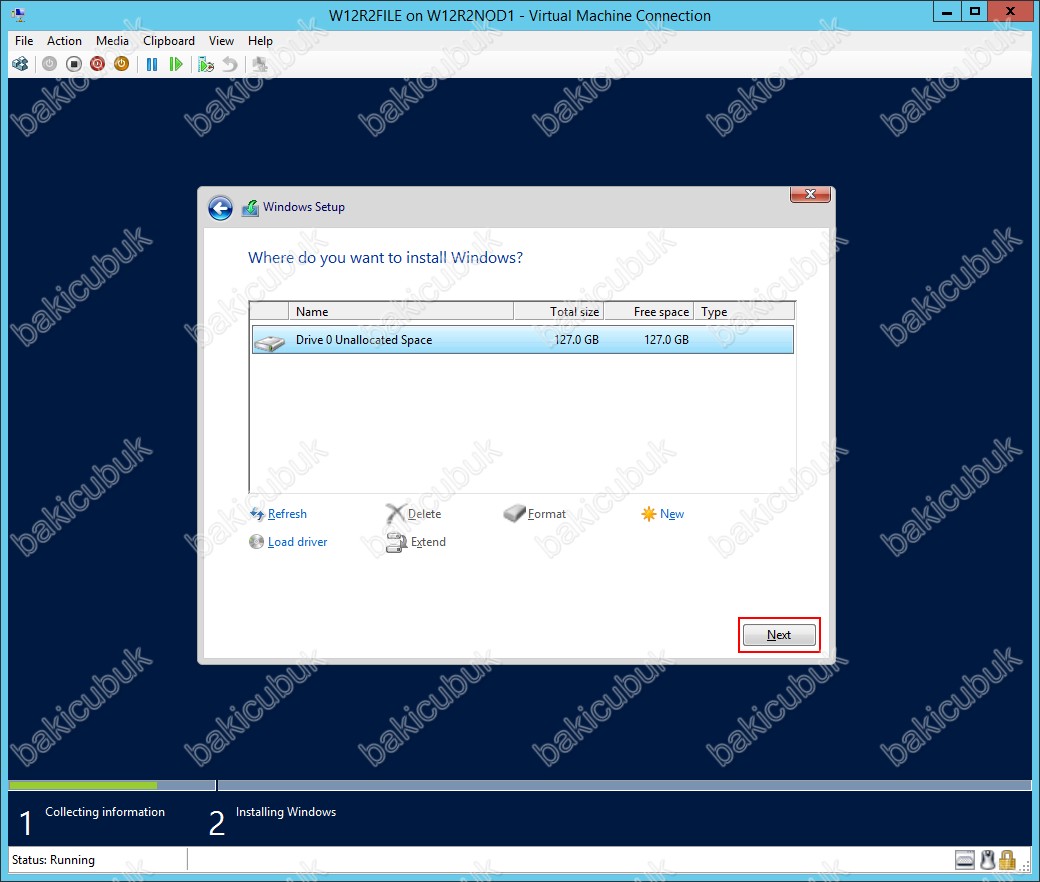Viewport: 1040px width, 882px height.
Task: Click the mouse status icon
Action: coord(988,860)
